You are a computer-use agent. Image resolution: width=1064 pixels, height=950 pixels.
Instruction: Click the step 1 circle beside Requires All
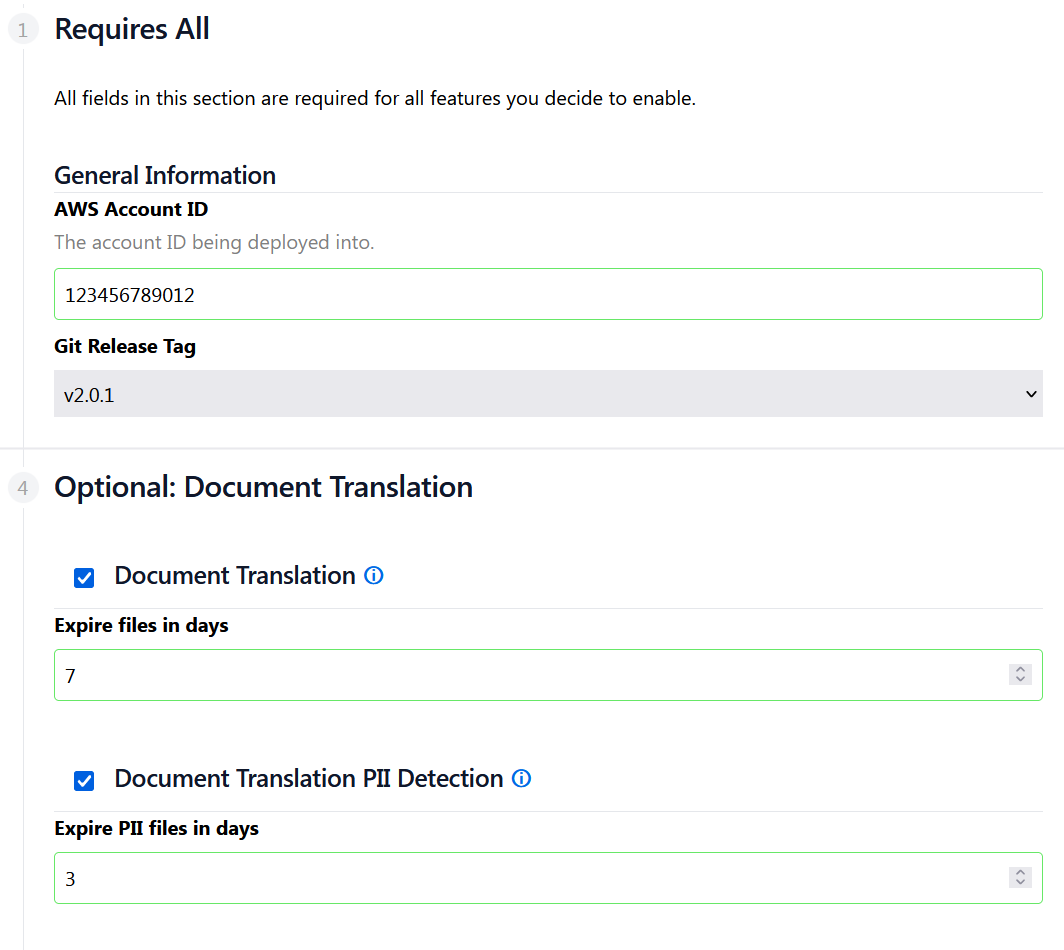tap(22, 29)
